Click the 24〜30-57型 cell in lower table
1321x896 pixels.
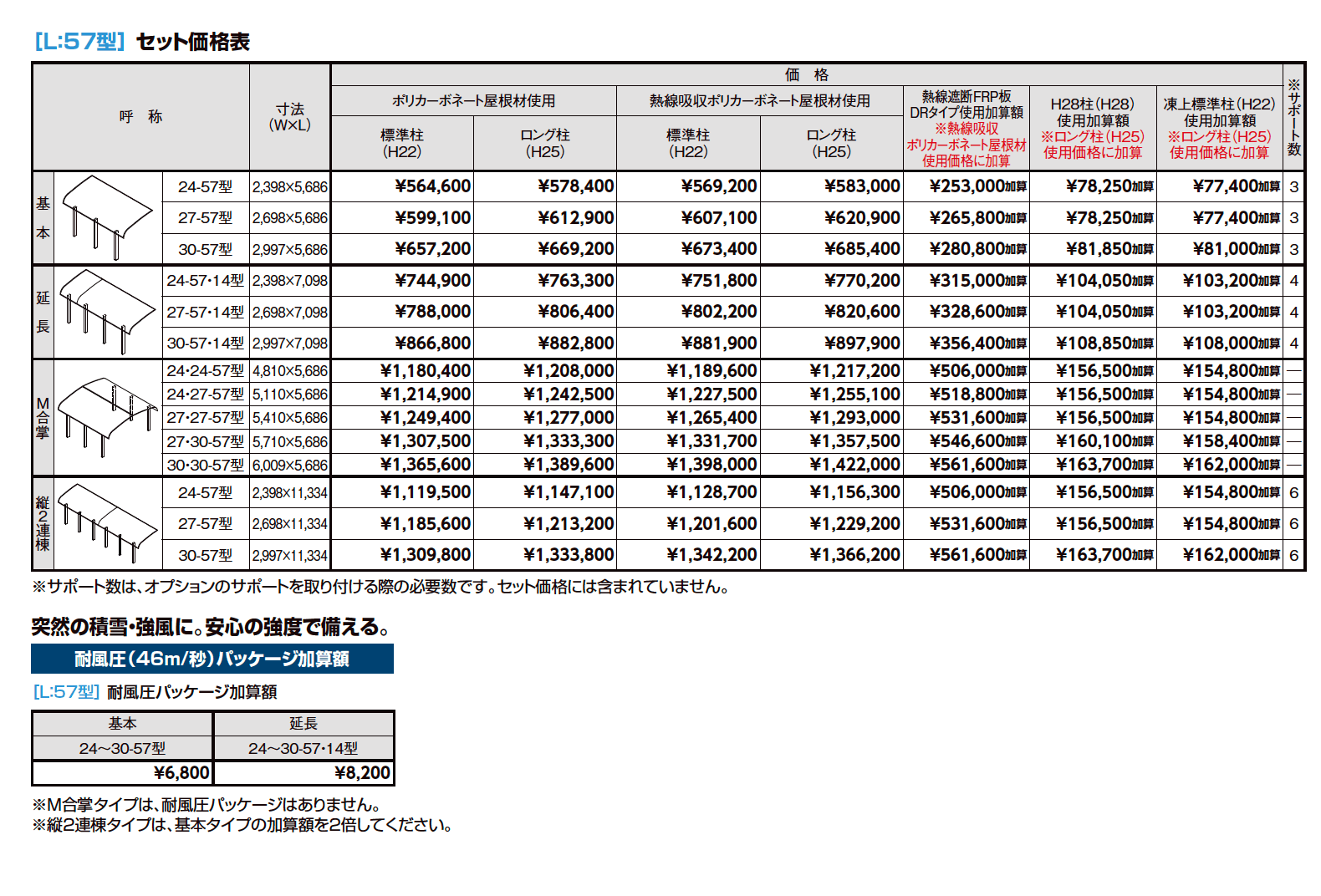point(123,748)
